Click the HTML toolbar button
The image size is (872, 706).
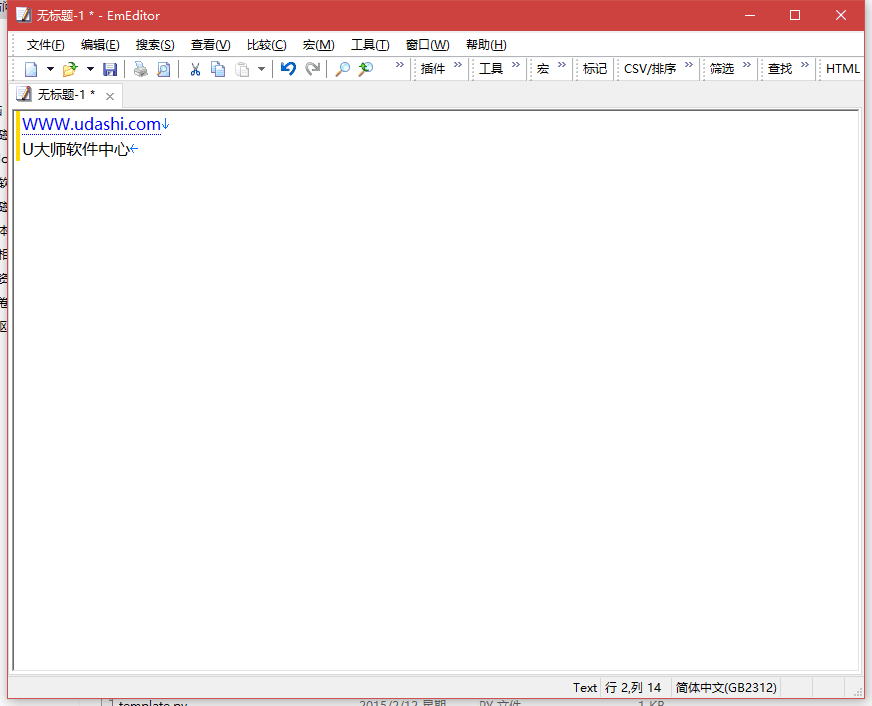coord(842,68)
